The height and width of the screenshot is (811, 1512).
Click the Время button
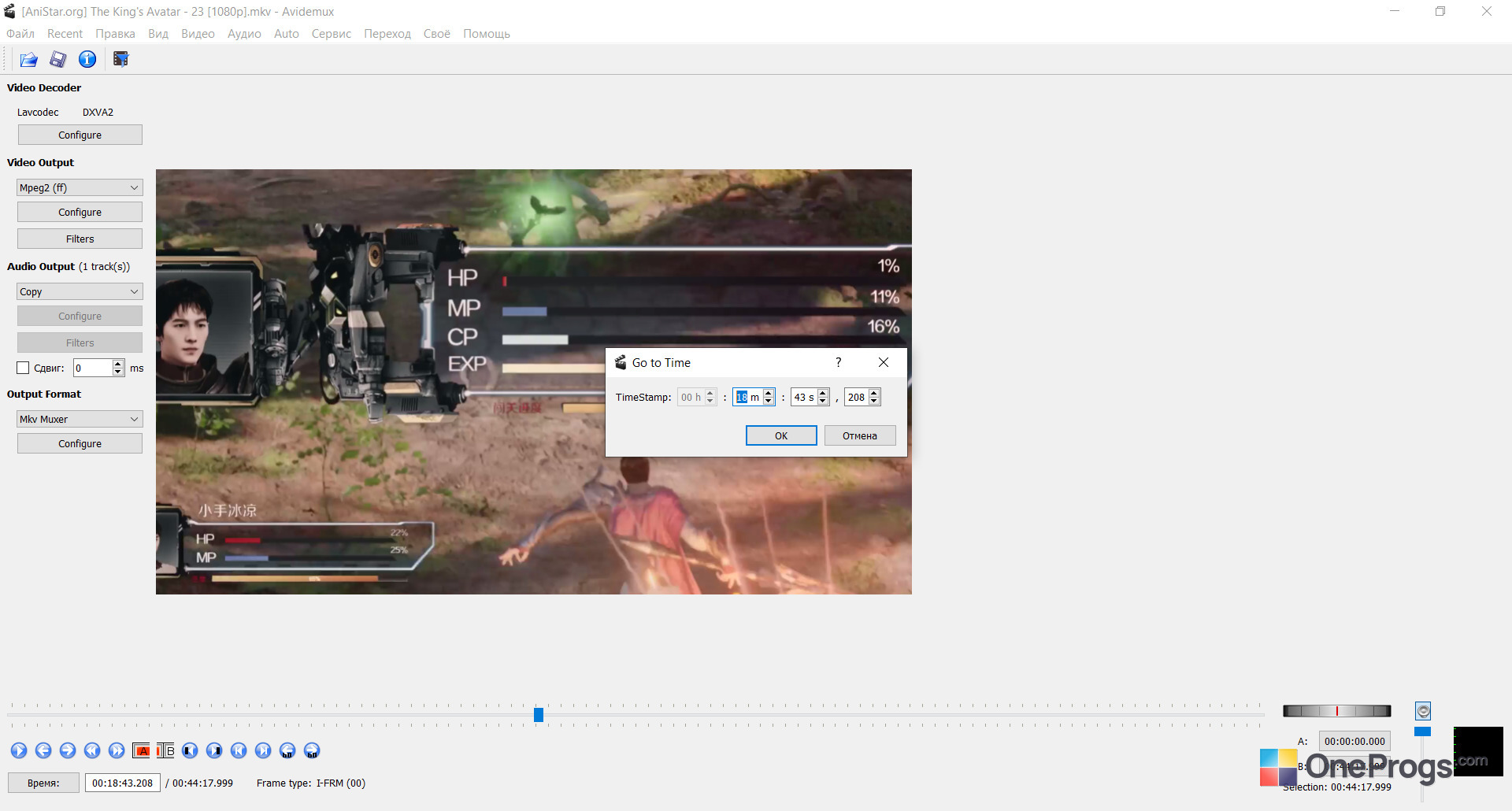point(43,783)
